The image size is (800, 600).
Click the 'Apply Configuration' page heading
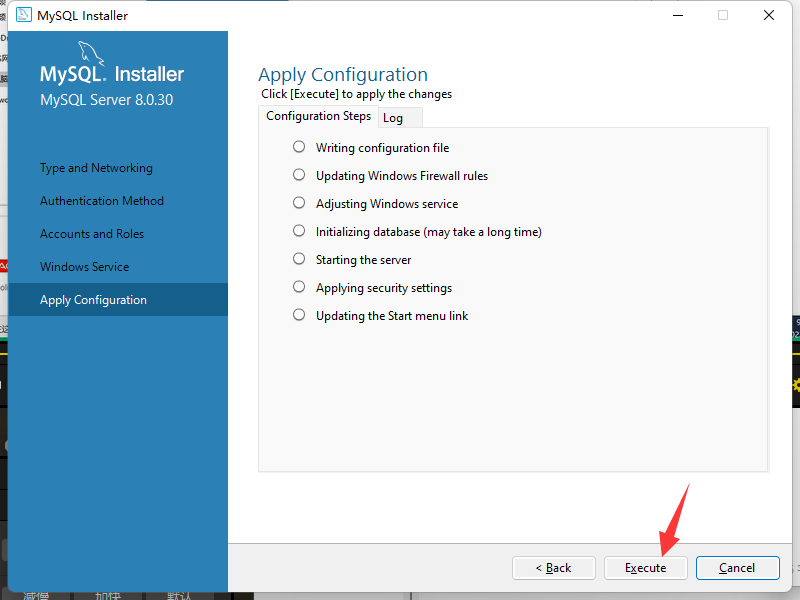(343, 75)
